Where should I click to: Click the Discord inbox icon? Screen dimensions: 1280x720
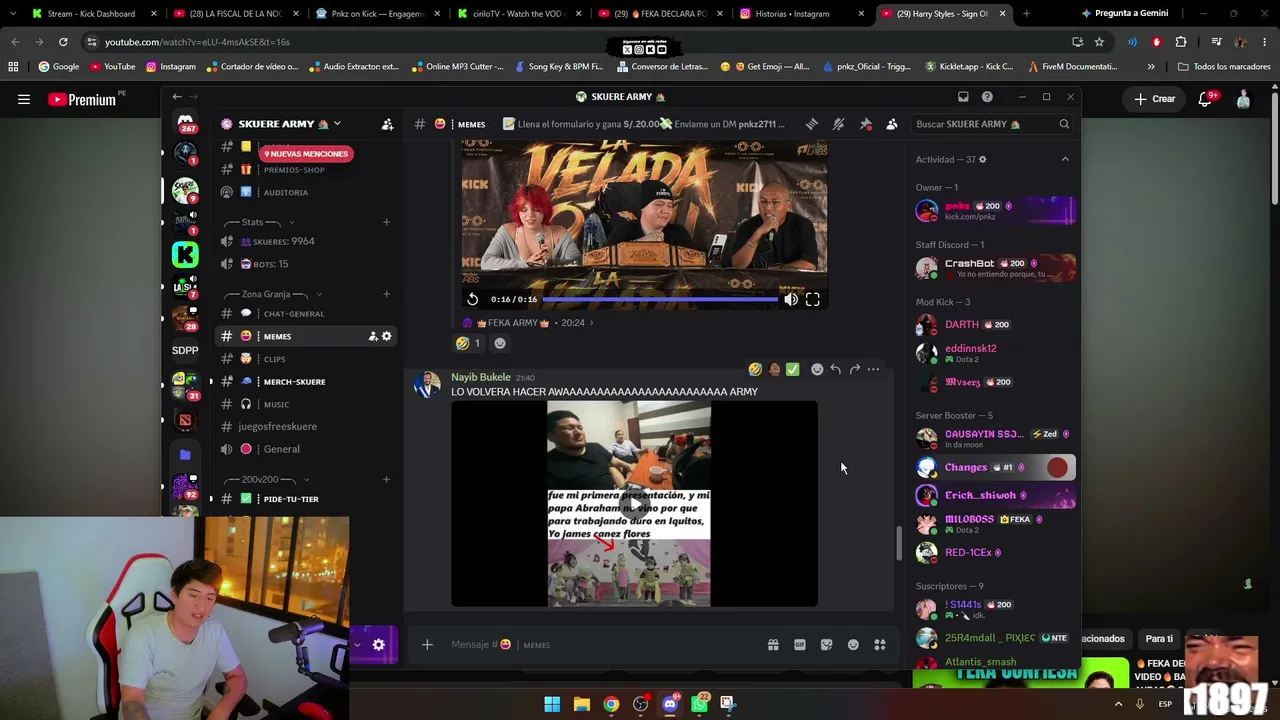pos(963,97)
